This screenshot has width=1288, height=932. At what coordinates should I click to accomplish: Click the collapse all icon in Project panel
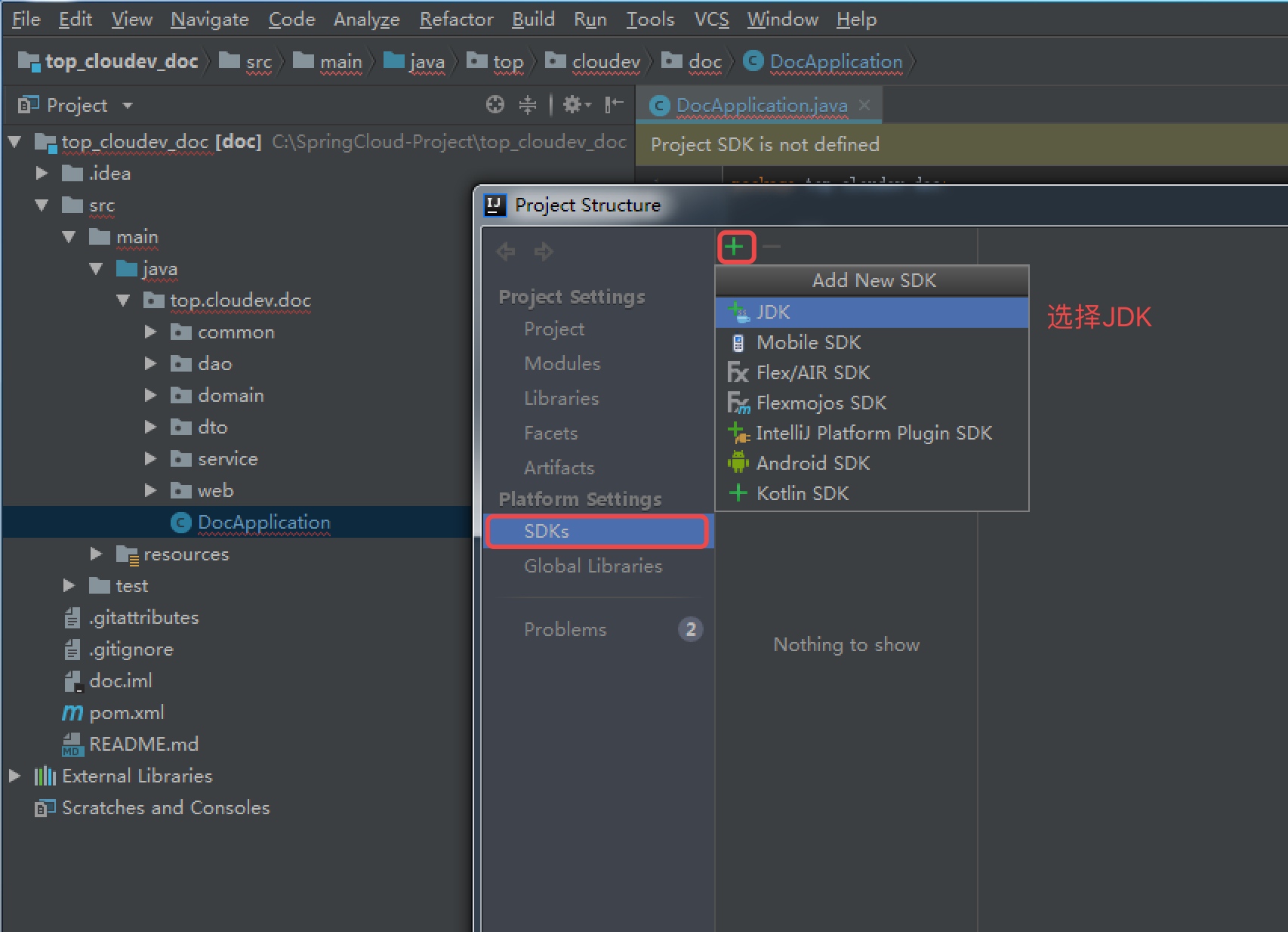coord(528,105)
